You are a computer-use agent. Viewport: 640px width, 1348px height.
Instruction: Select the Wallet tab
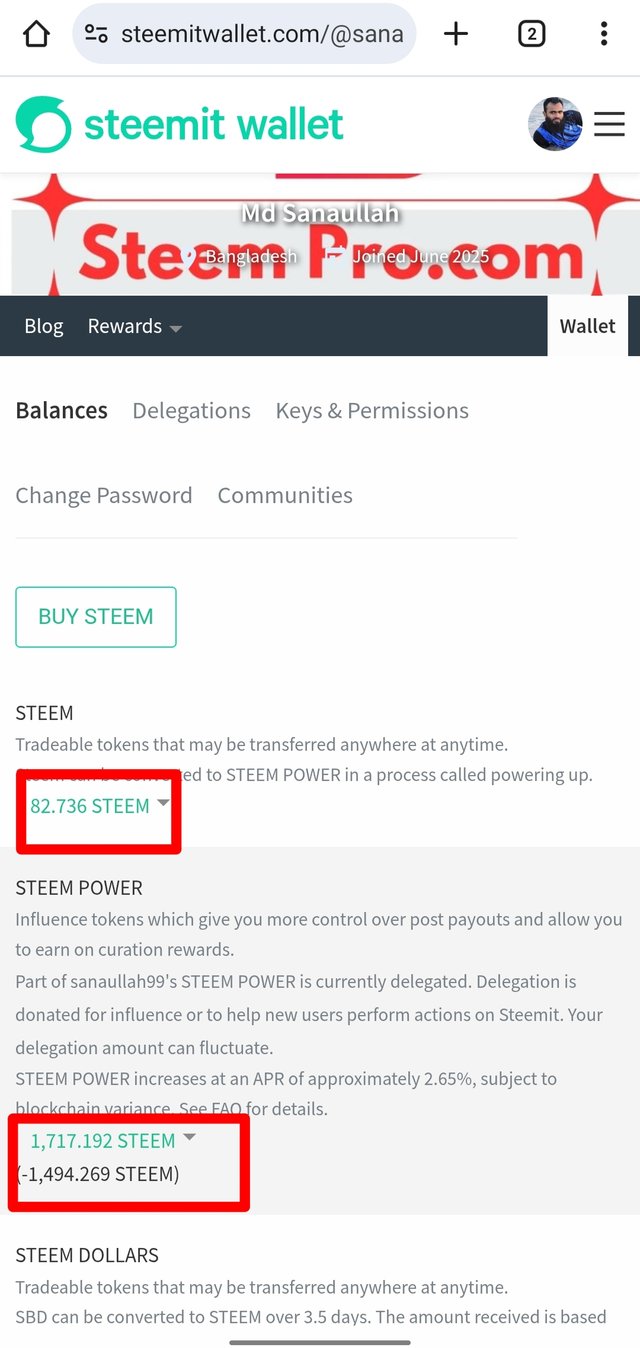[587, 326]
